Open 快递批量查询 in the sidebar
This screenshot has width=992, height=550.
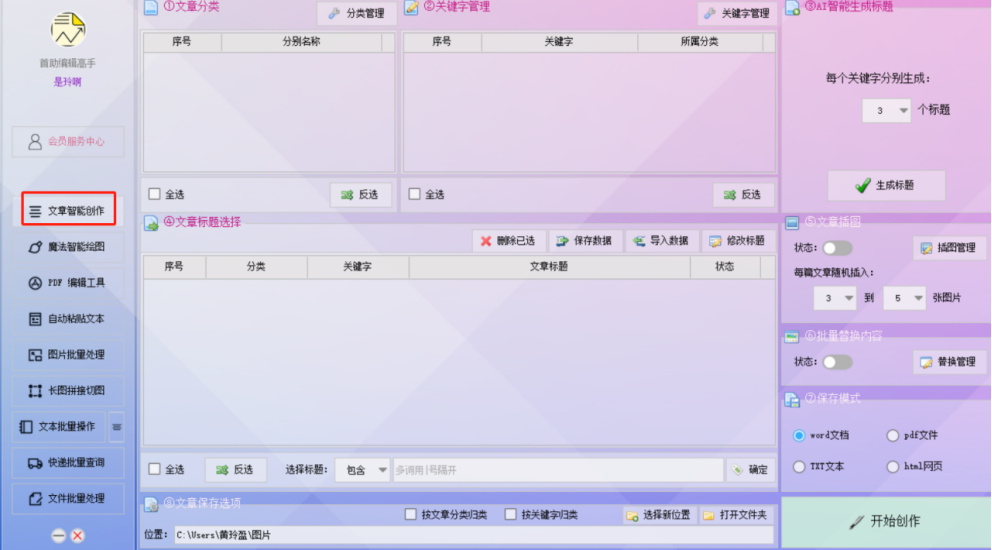[x=68, y=463]
